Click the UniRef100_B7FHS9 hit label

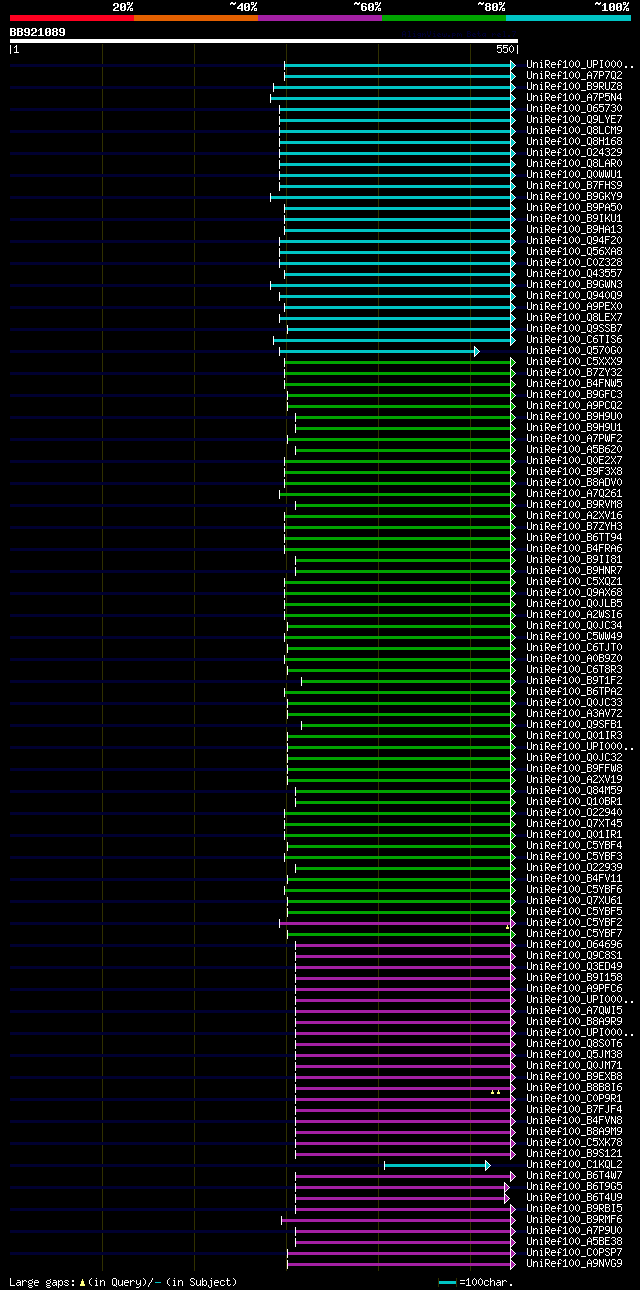[x=574, y=185]
